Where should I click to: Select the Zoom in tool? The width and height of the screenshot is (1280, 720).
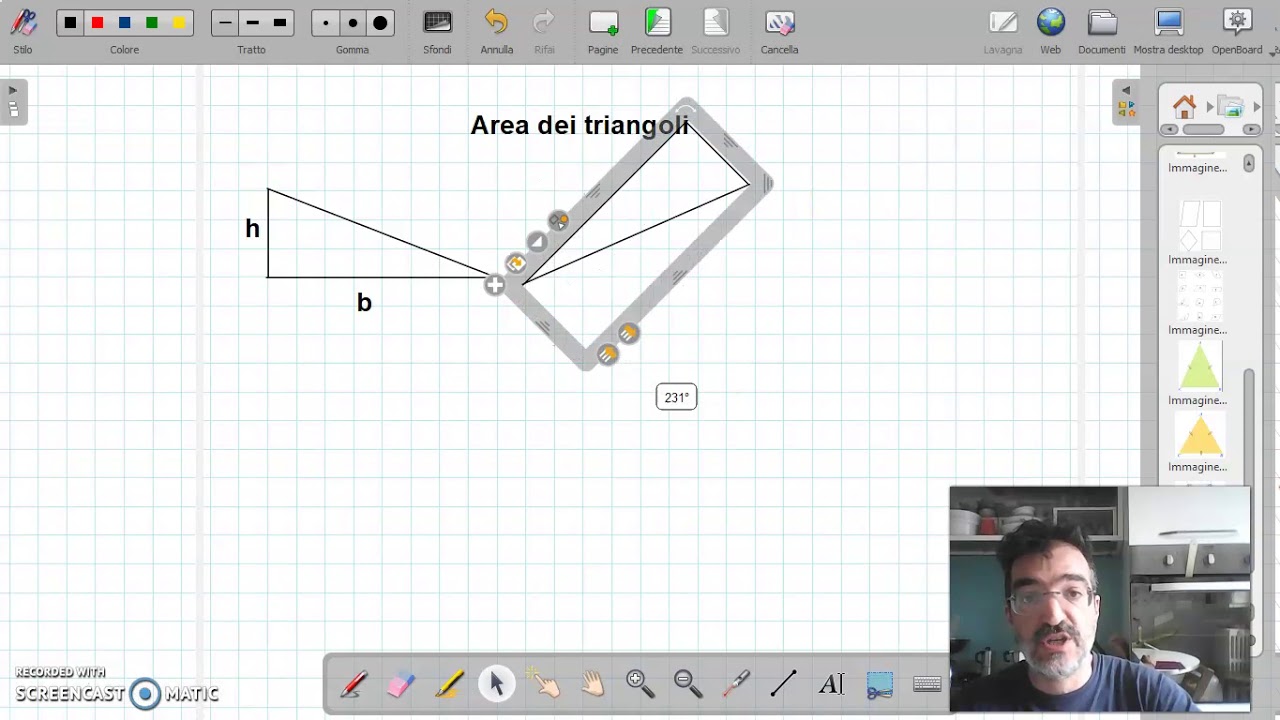point(640,684)
